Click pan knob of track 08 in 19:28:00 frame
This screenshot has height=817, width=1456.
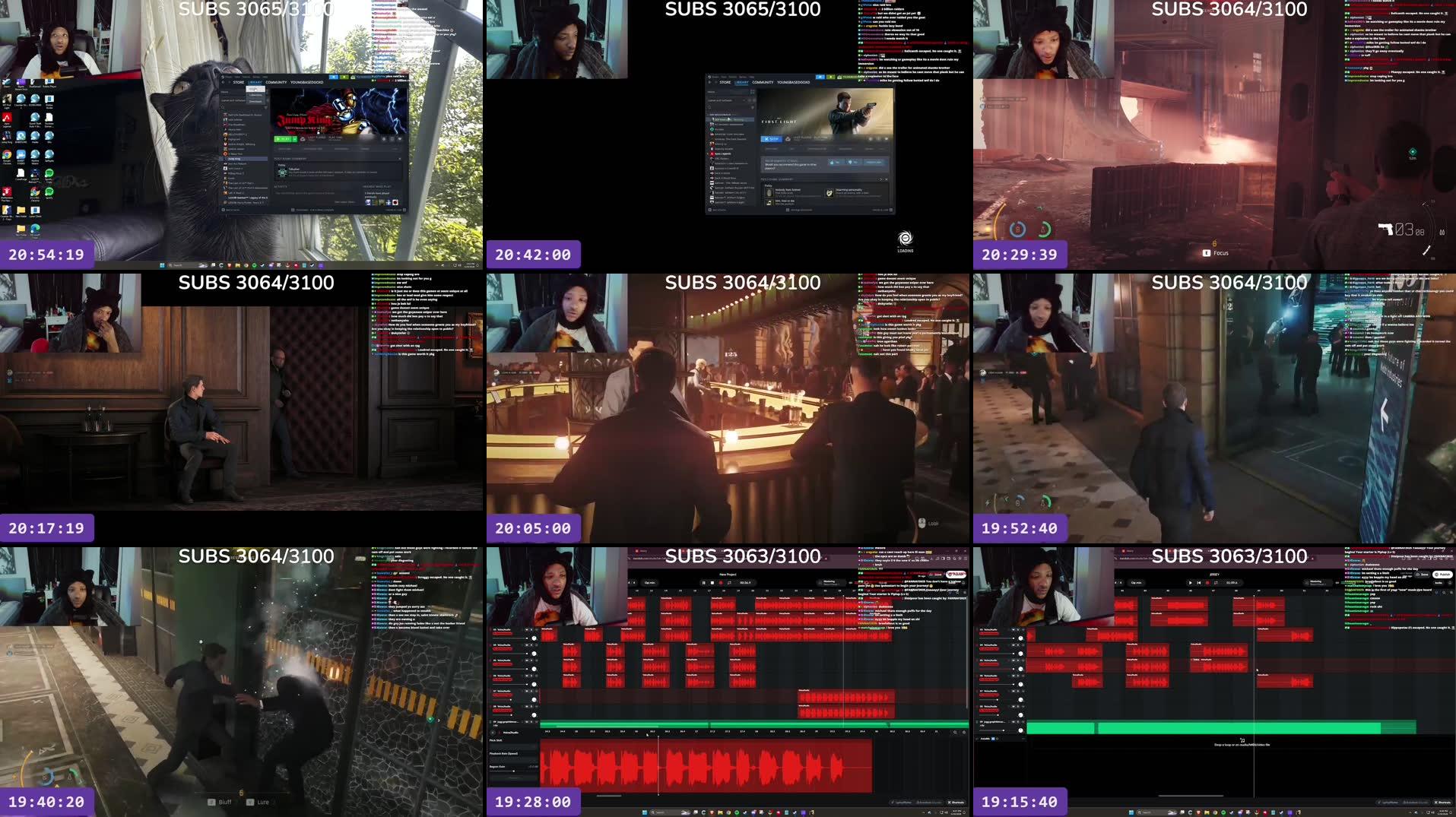click(x=534, y=715)
